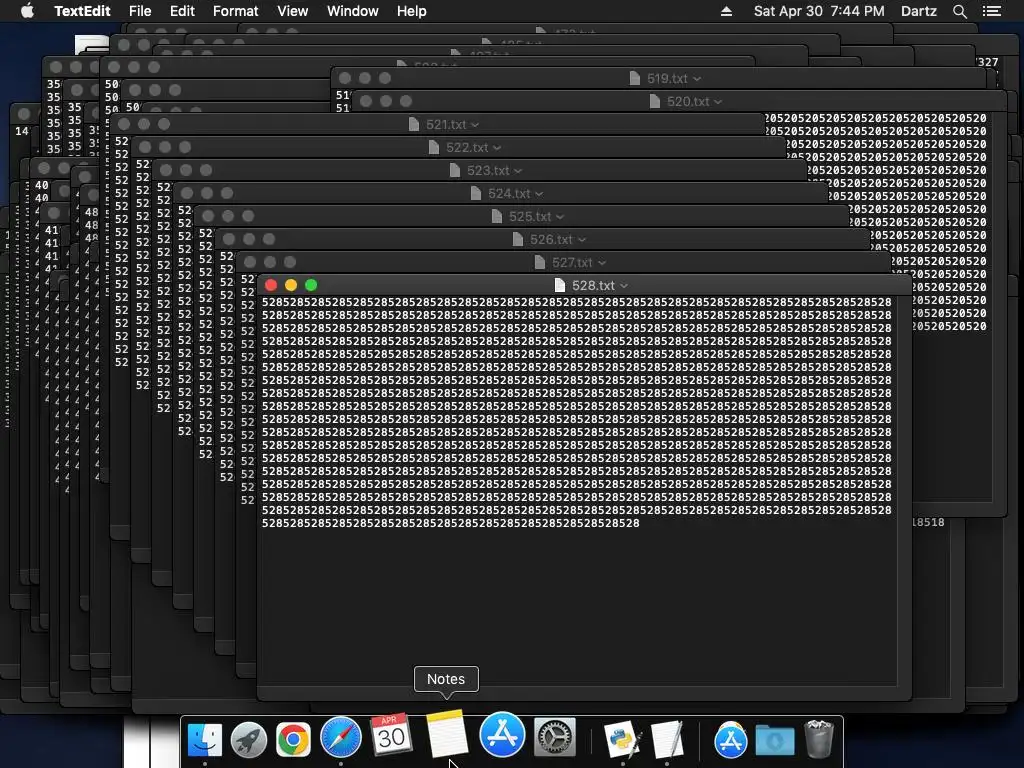Open Notes from the Dock
Screen dimensions: 1024x768
tap(447, 735)
